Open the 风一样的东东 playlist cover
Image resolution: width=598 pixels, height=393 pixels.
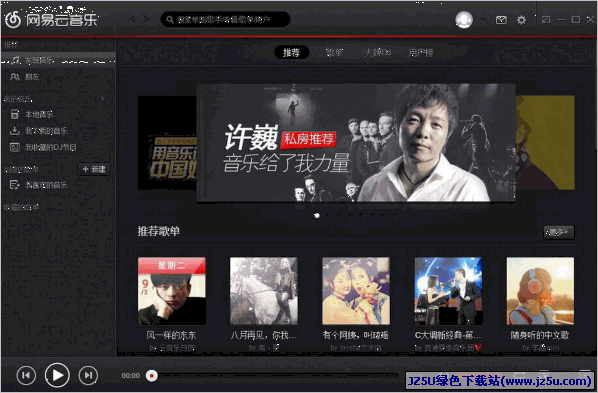pos(172,291)
